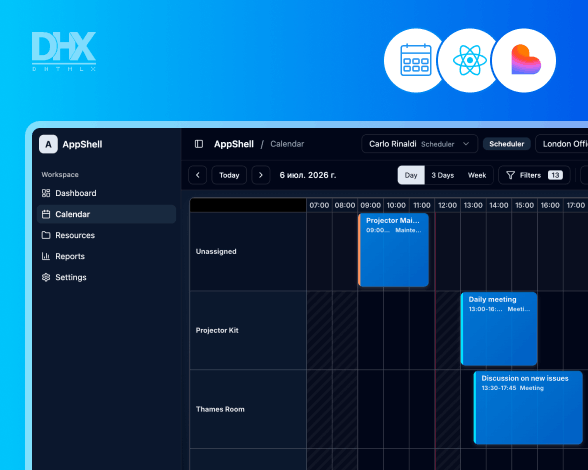Click the 17:00 time header
588x470 pixels.
coord(576,205)
